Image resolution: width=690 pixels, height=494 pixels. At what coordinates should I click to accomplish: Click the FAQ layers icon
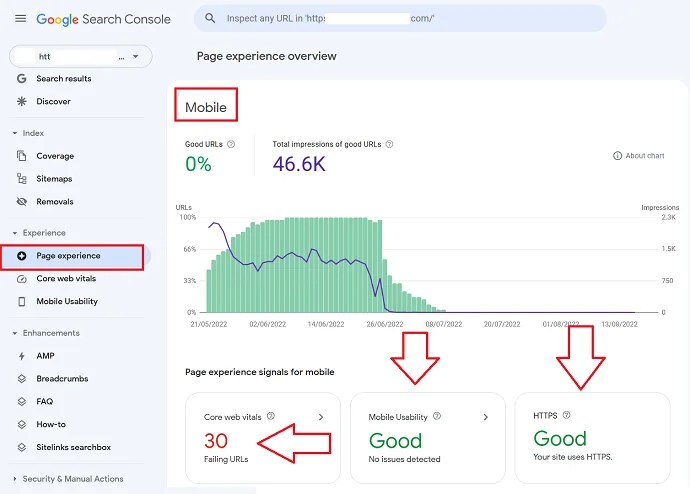point(22,402)
